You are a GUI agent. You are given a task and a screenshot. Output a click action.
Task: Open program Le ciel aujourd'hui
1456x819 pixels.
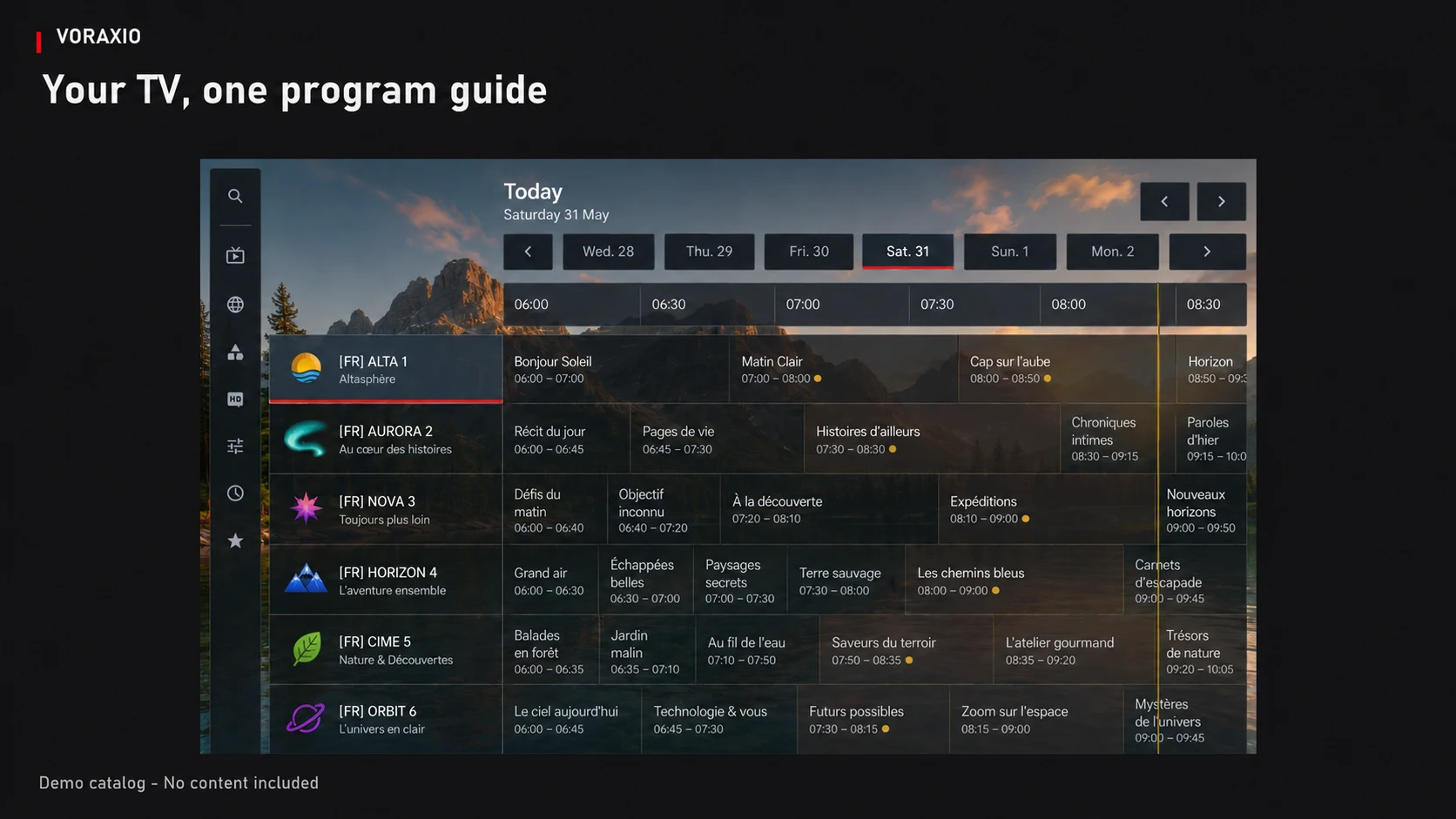pos(572,719)
